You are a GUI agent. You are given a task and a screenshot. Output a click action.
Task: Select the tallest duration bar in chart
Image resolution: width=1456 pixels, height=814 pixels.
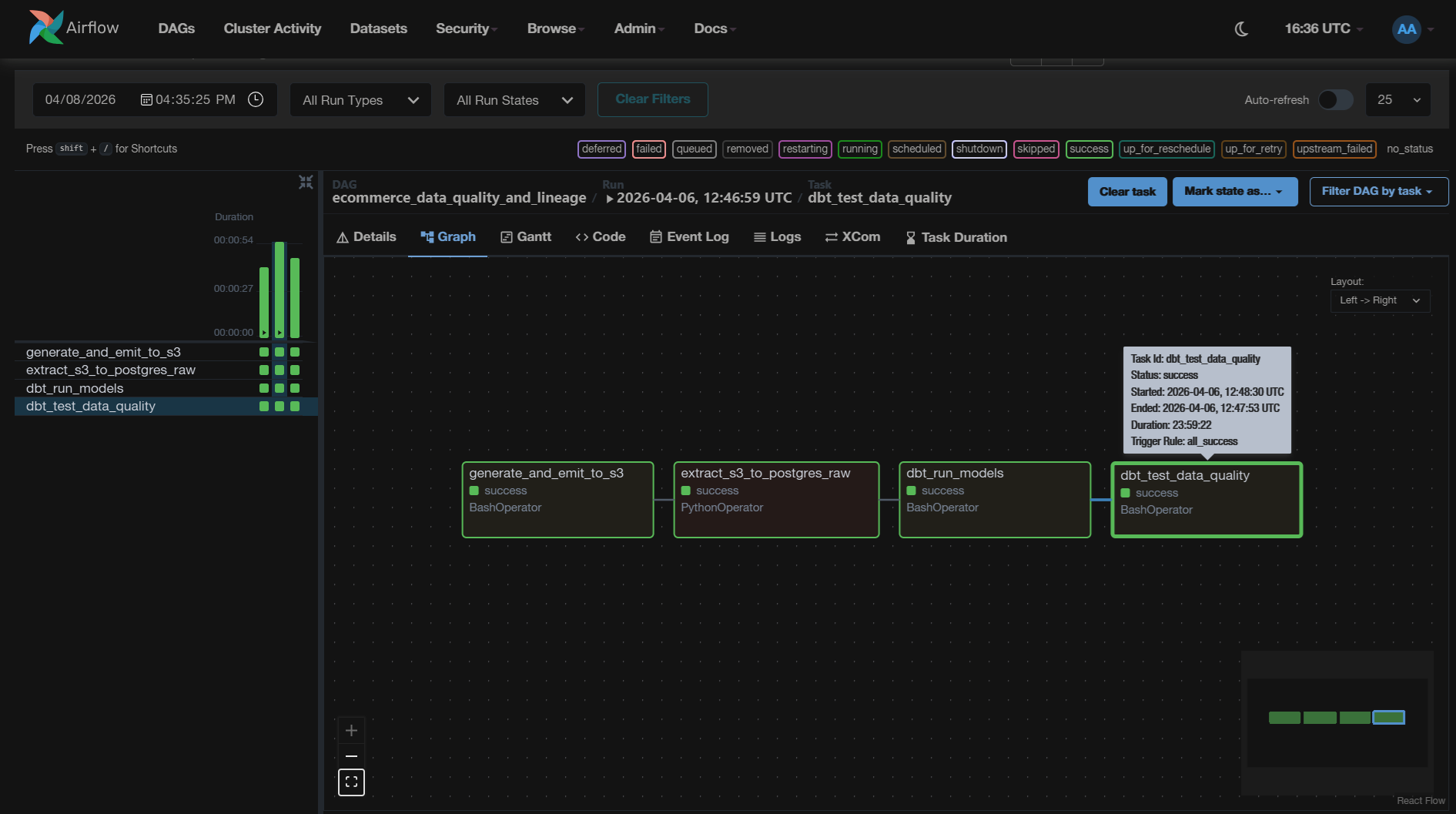tap(279, 290)
